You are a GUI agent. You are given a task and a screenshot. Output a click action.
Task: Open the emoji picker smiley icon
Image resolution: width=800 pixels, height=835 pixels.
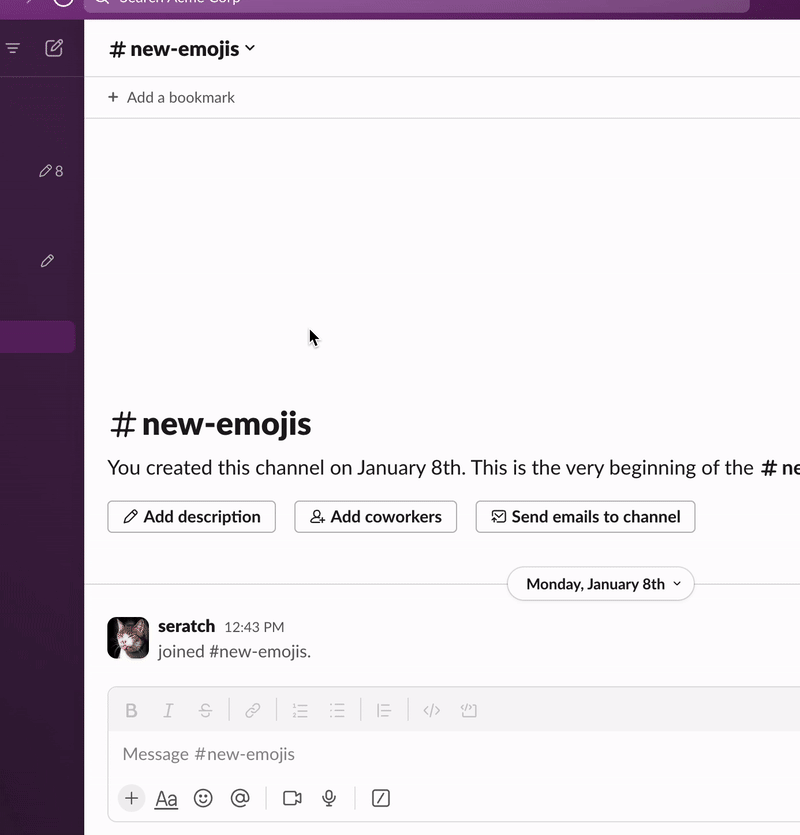click(x=203, y=798)
